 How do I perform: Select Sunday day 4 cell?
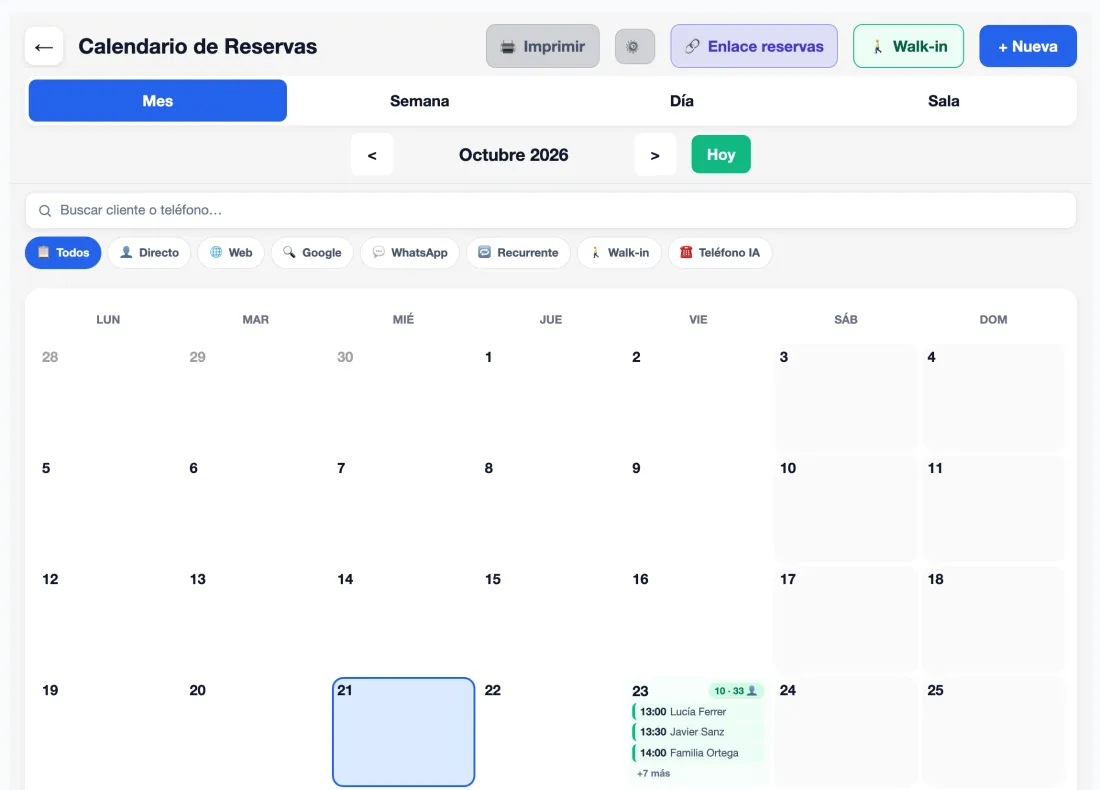coord(993,397)
